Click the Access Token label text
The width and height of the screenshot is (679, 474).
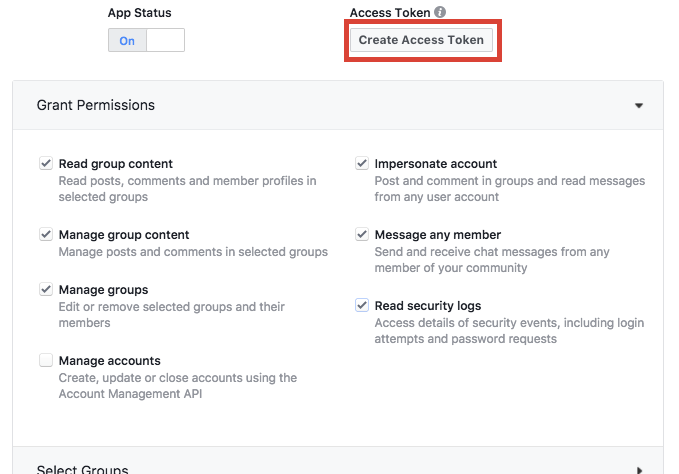pyautogui.click(x=390, y=13)
